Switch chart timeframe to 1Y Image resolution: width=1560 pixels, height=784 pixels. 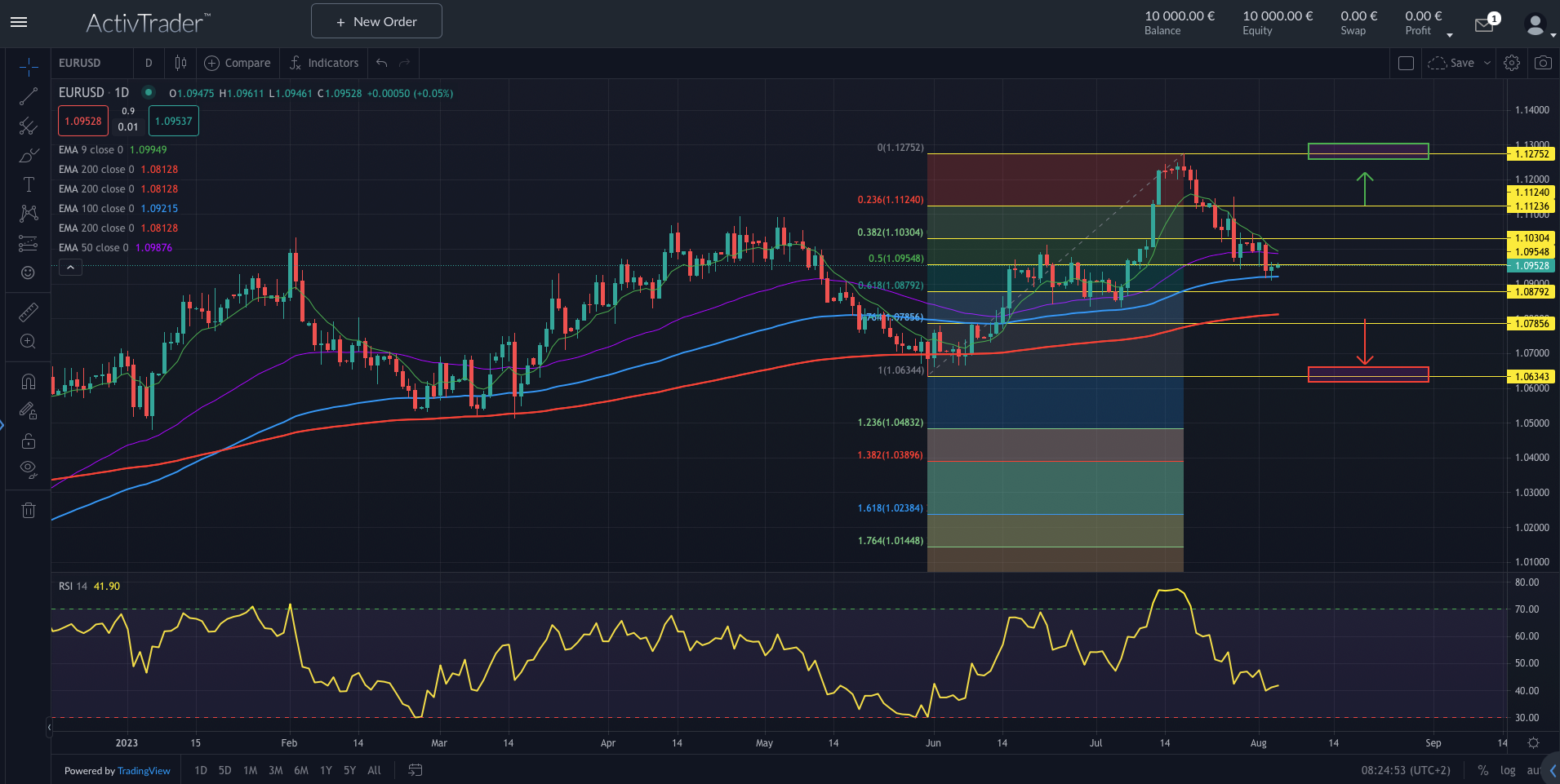point(326,770)
